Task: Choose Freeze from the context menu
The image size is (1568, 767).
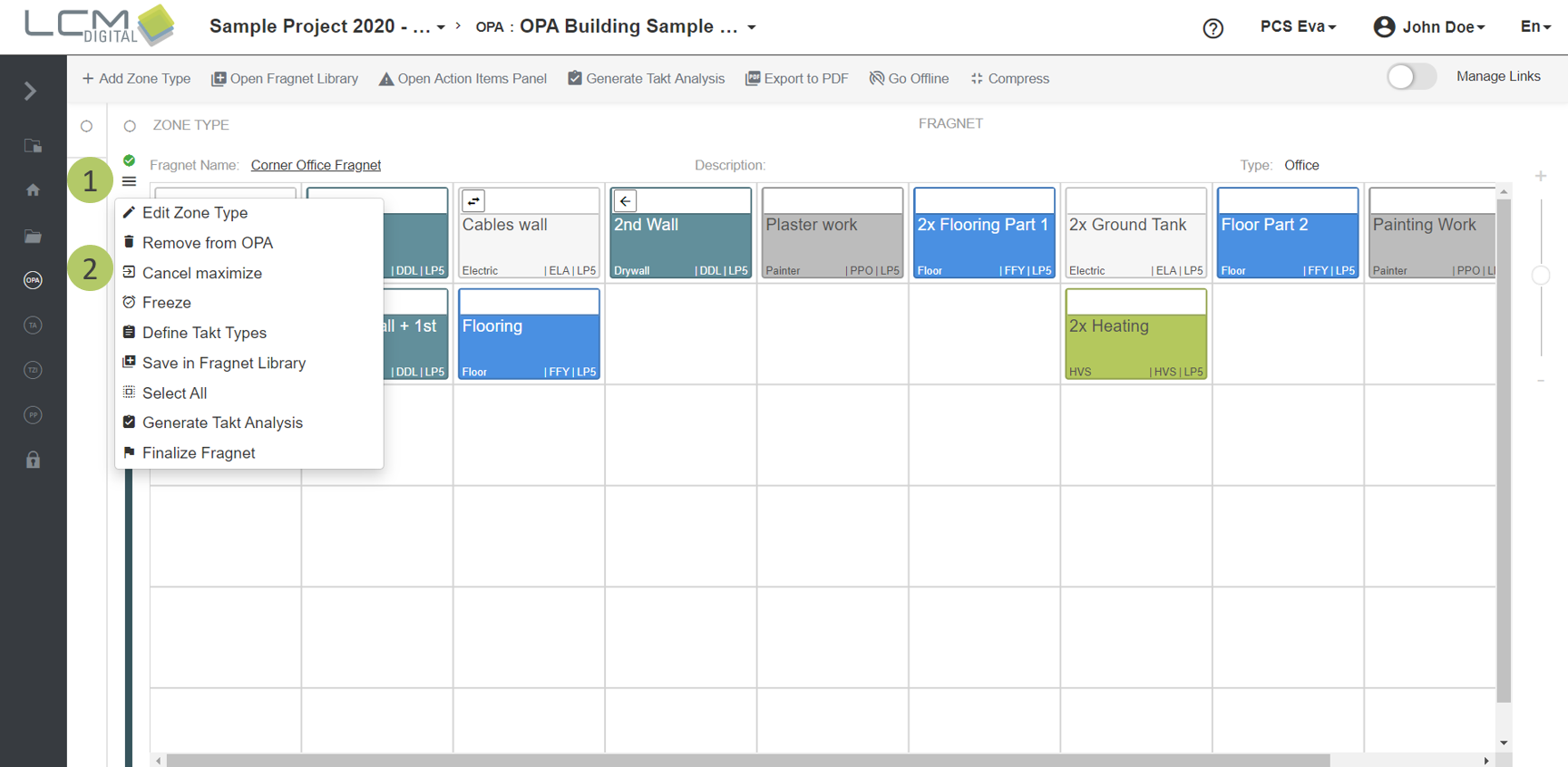Action: 166,303
